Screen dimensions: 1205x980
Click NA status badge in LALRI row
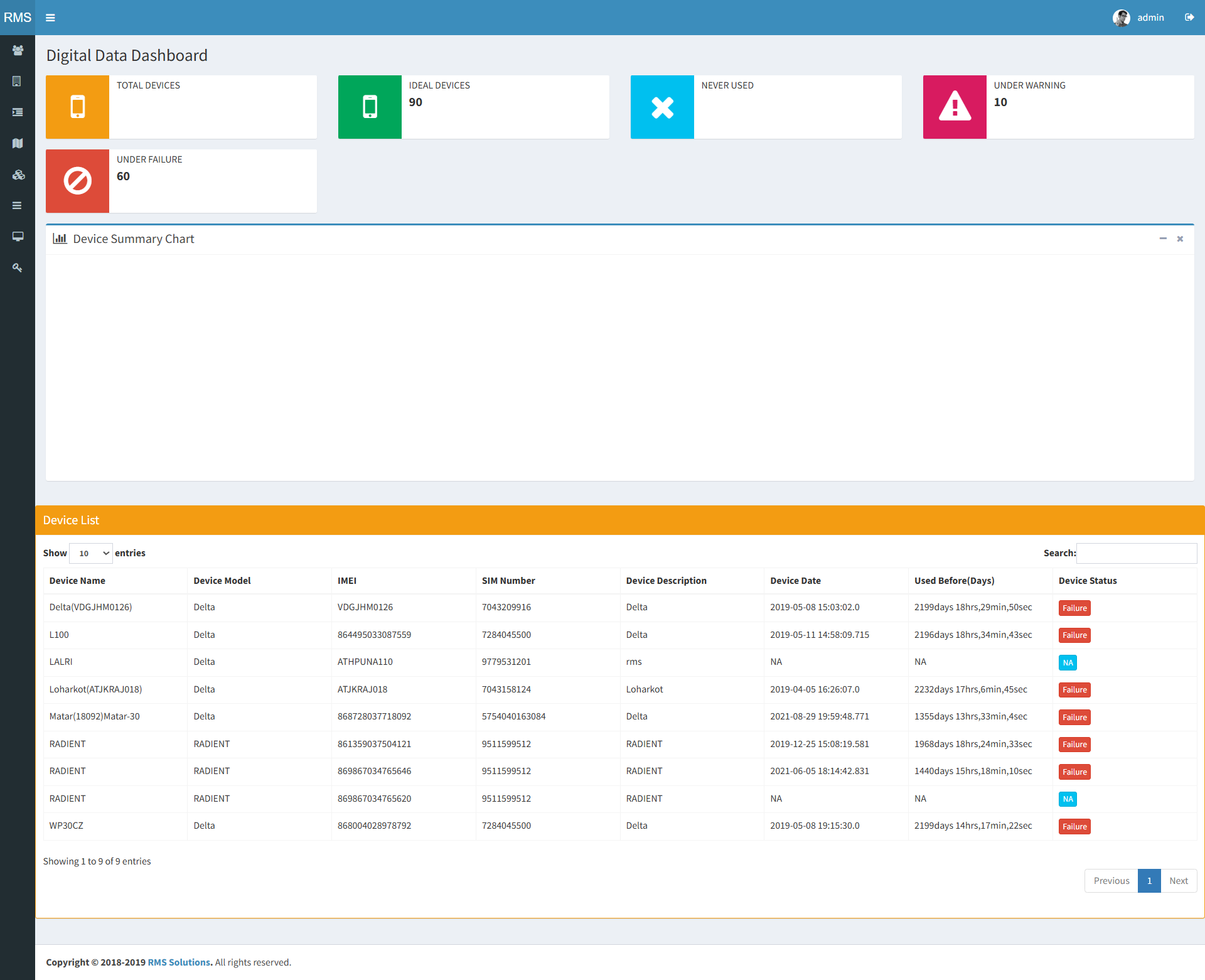click(1068, 662)
